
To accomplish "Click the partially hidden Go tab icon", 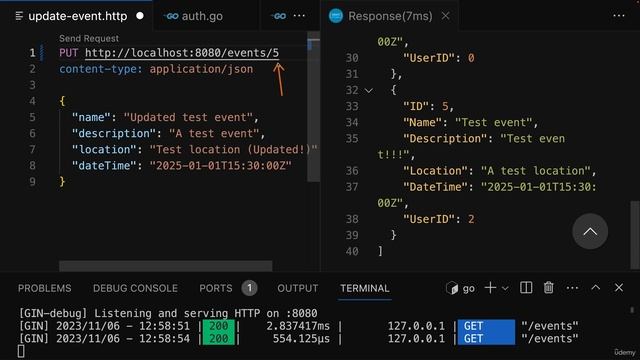I will tap(278, 16).
